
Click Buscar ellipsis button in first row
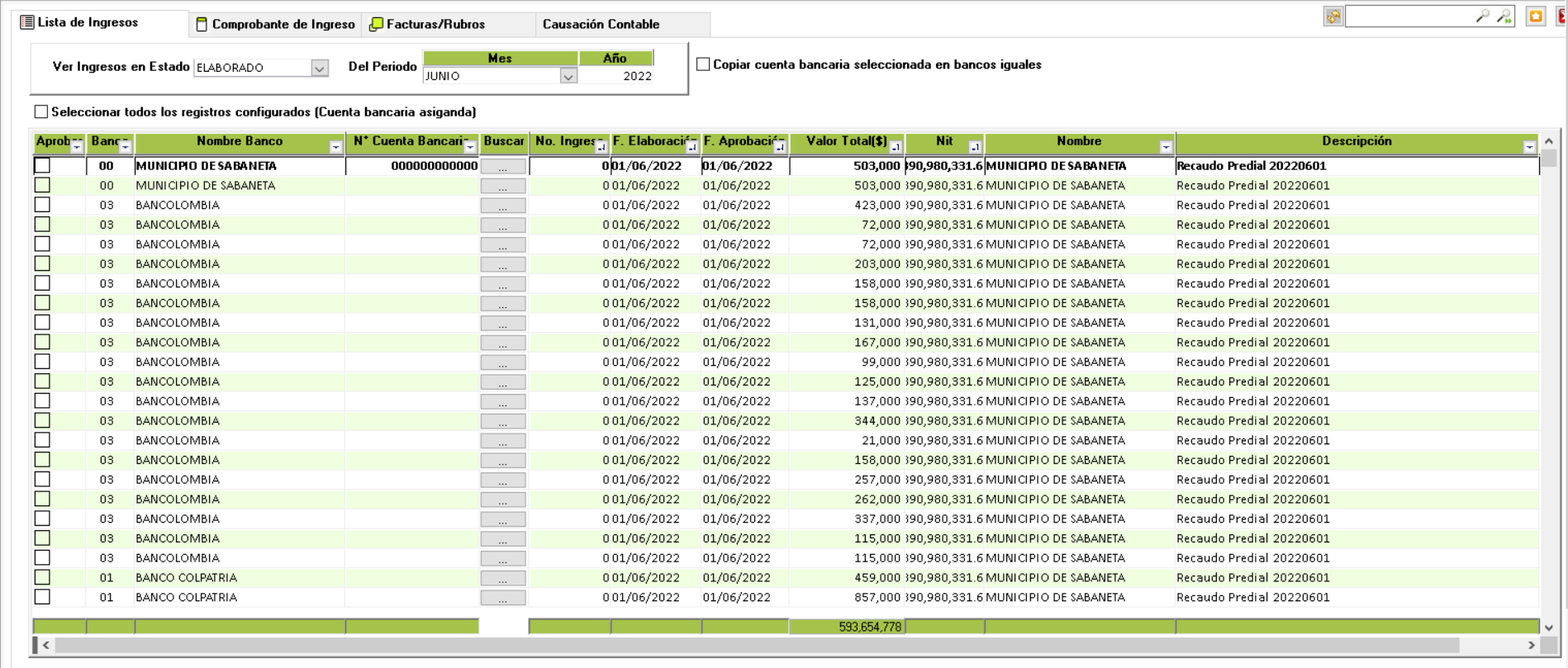[503, 167]
